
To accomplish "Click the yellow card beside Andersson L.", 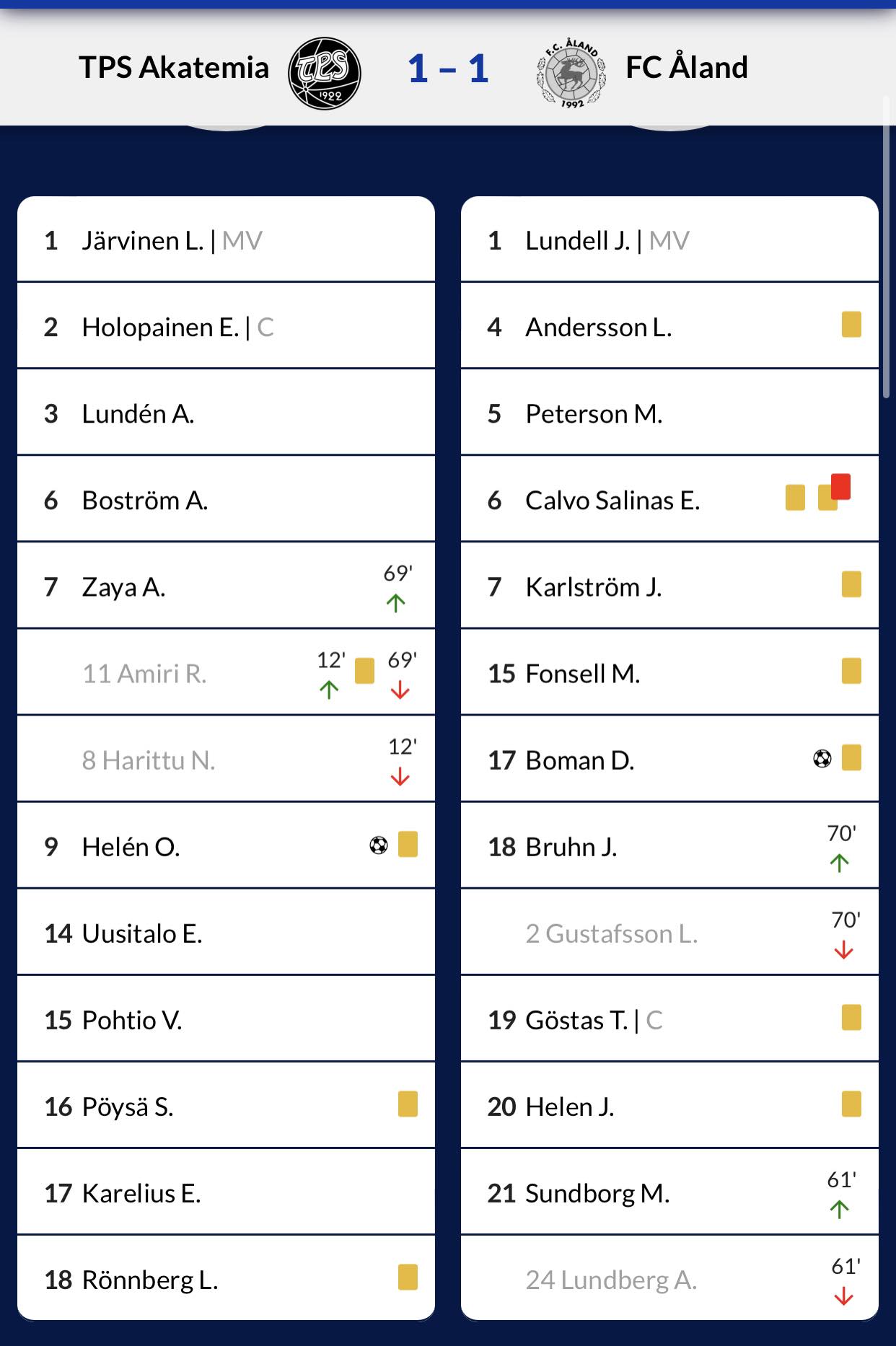I will (851, 325).
